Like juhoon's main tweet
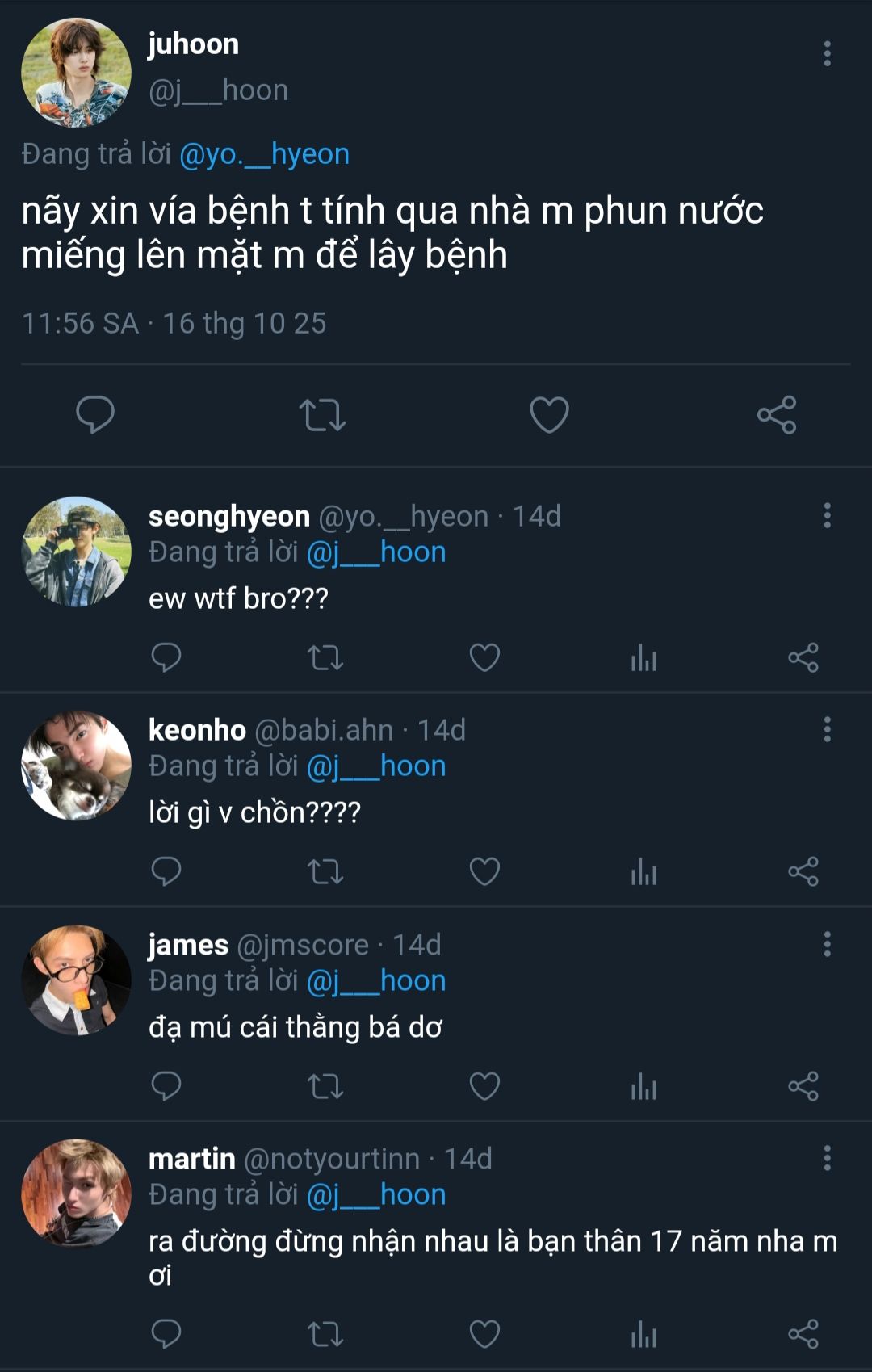The image size is (872, 1372). coord(549,415)
